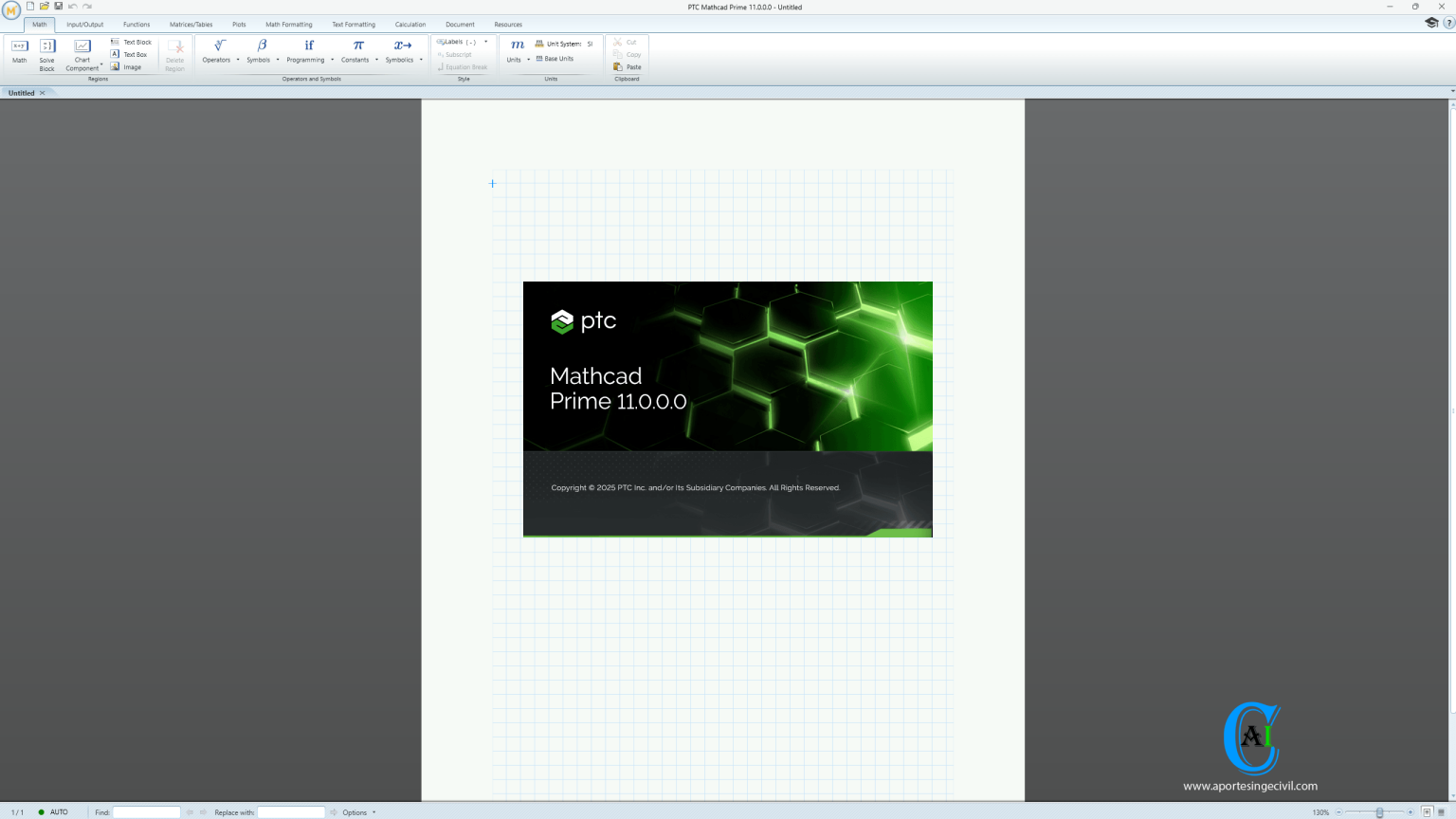Image resolution: width=1456 pixels, height=819 pixels.
Task: Insert an Image region
Action: 131,66
